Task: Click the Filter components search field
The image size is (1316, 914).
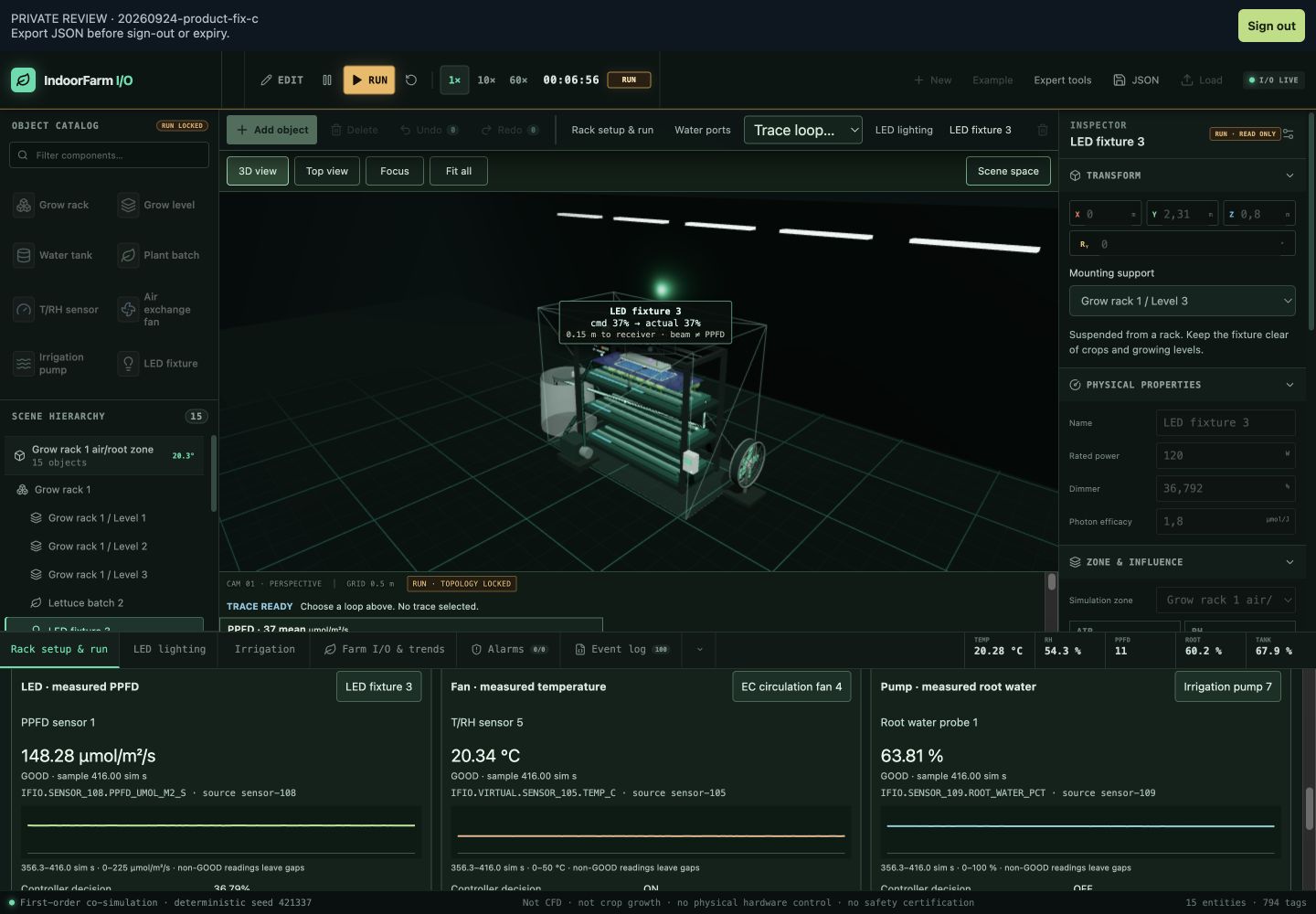Action: (109, 155)
